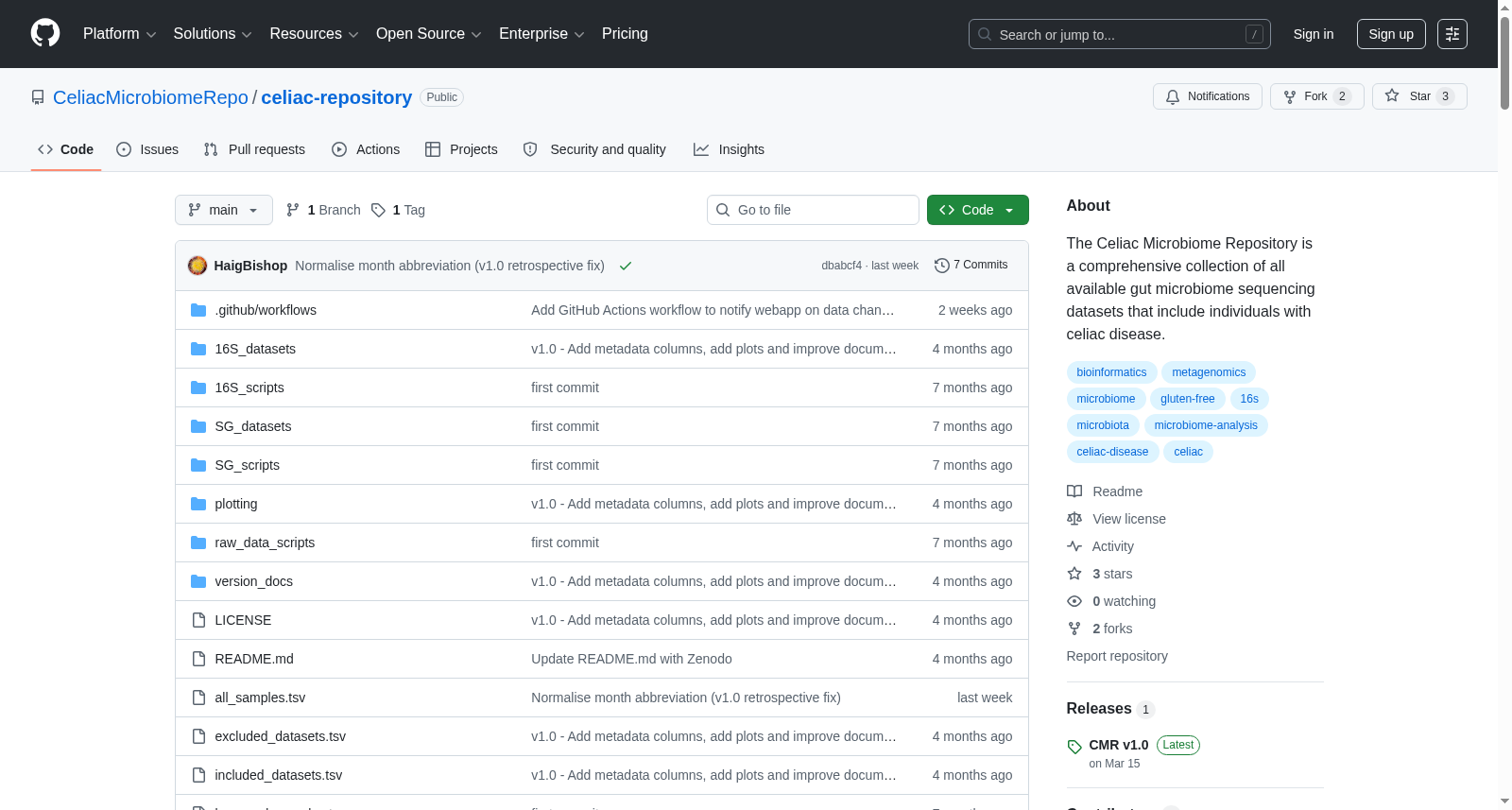Open the Actions tab
This screenshot has height=810, width=1512.
coord(366,149)
